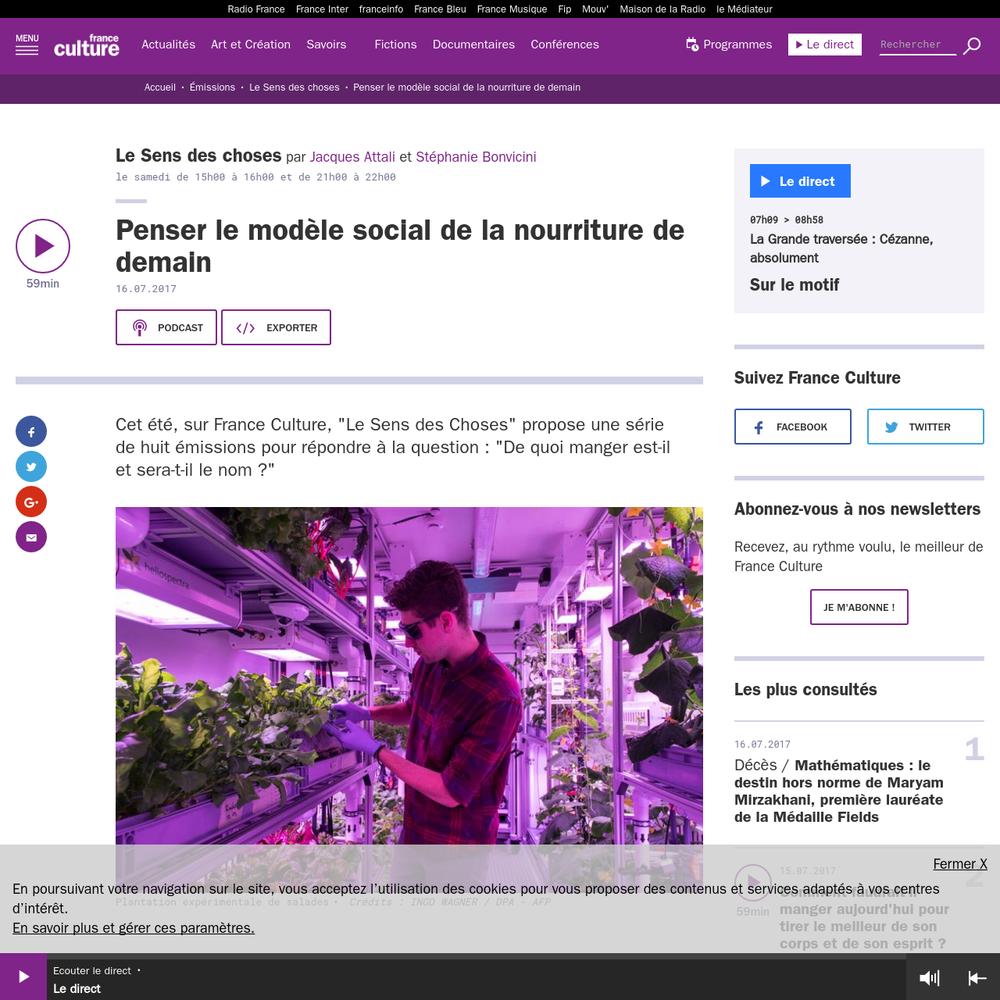This screenshot has width=1000, height=1000.
Task: Click the JE M'ABONNE ! newsletter button
Action: [859, 607]
